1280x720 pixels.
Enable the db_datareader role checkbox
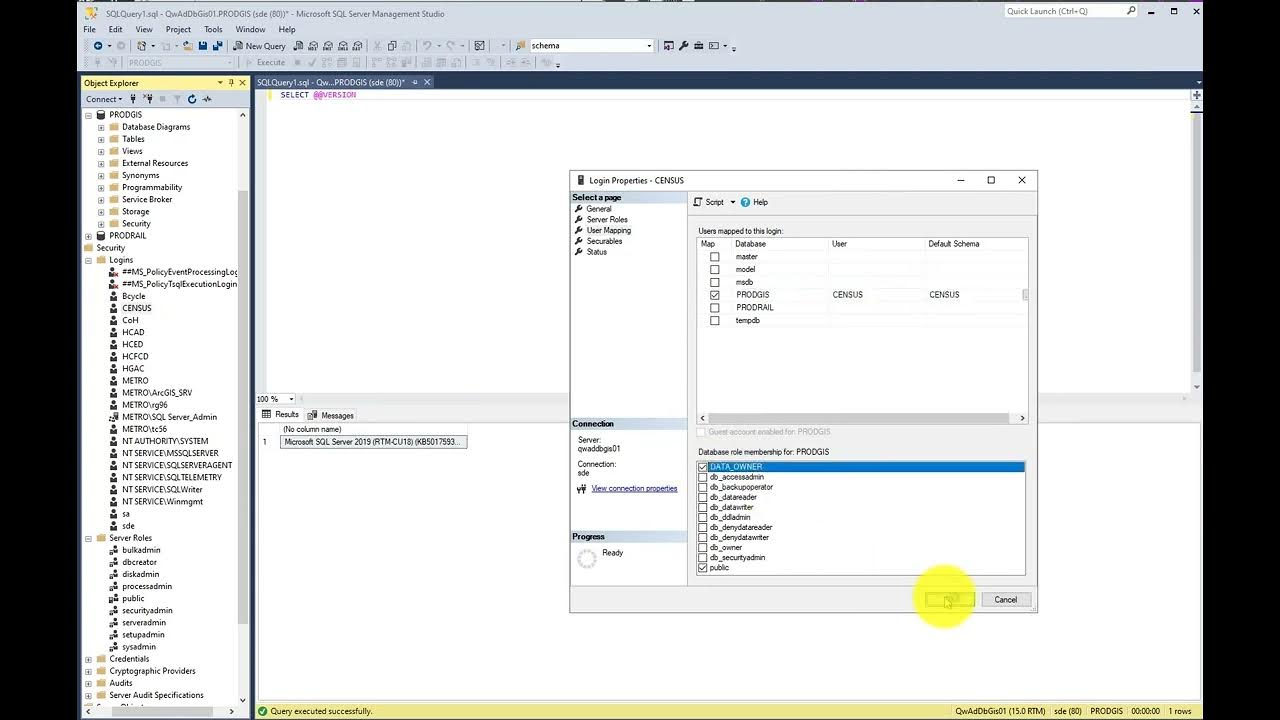tap(703, 497)
